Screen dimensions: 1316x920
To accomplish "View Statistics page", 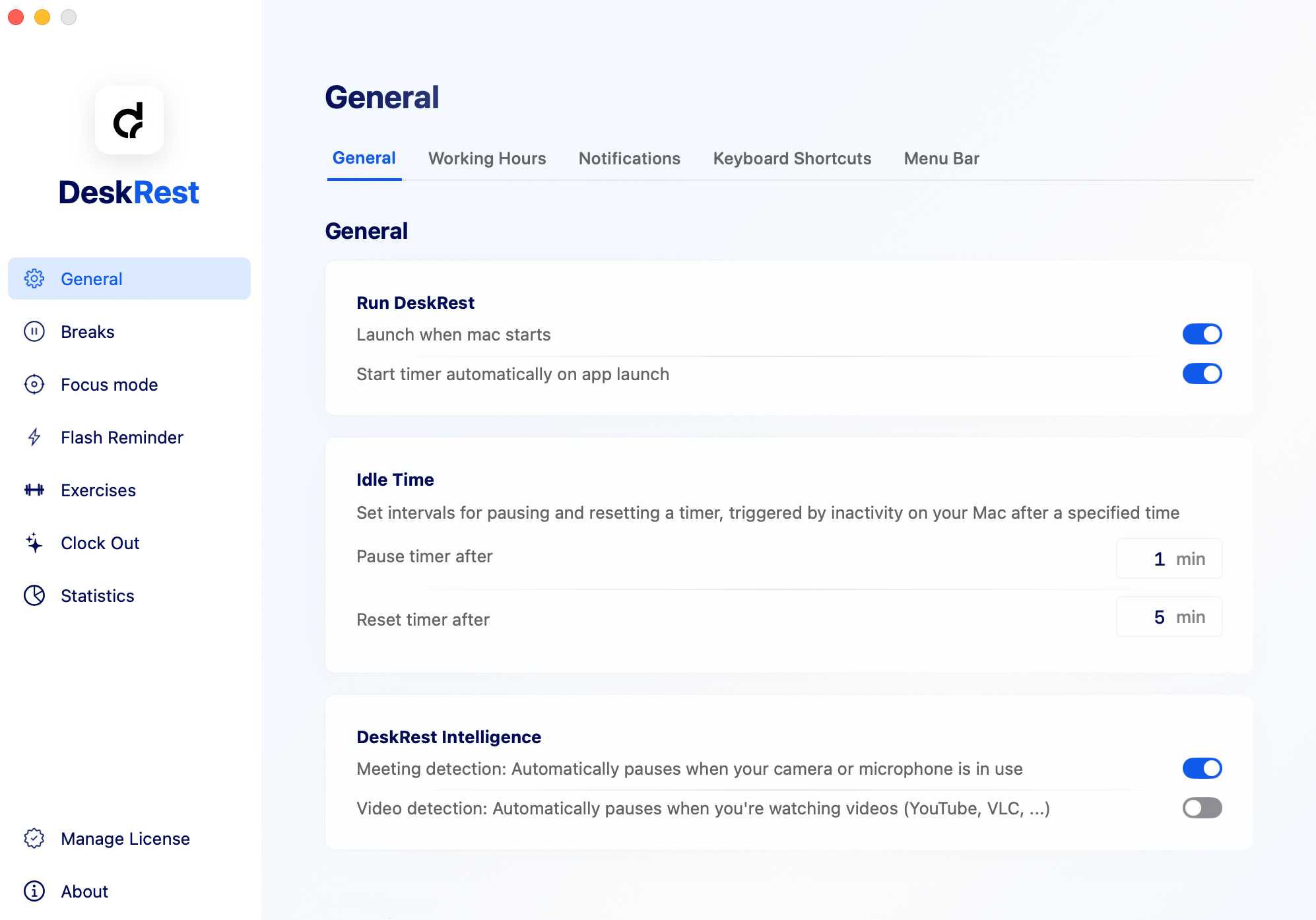I will pyautogui.click(x=129, y=595).
